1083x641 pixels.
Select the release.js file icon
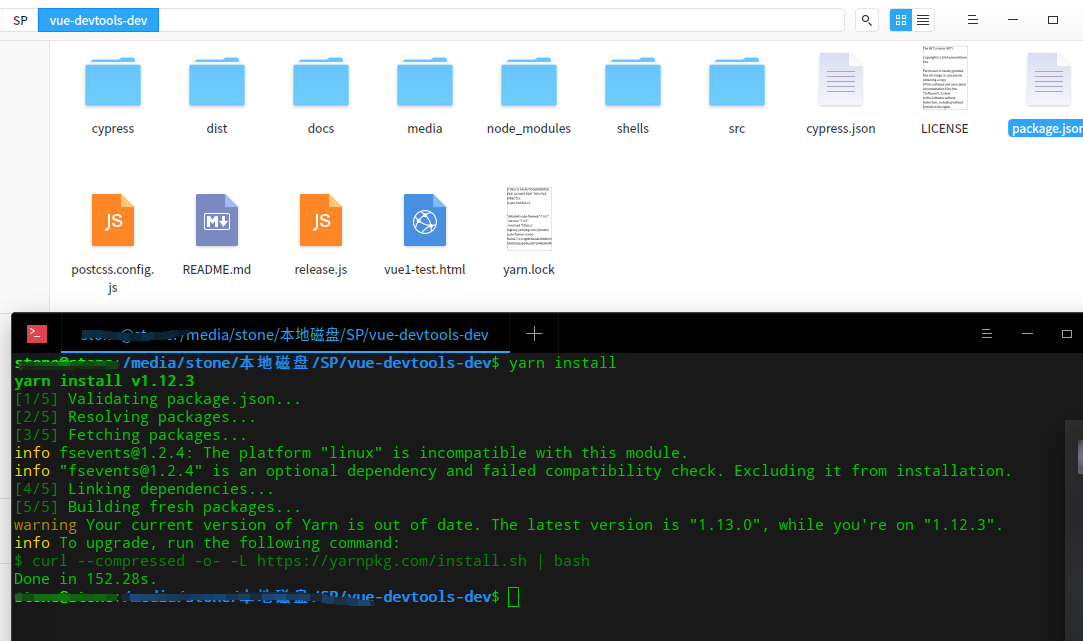click(320, 220)
